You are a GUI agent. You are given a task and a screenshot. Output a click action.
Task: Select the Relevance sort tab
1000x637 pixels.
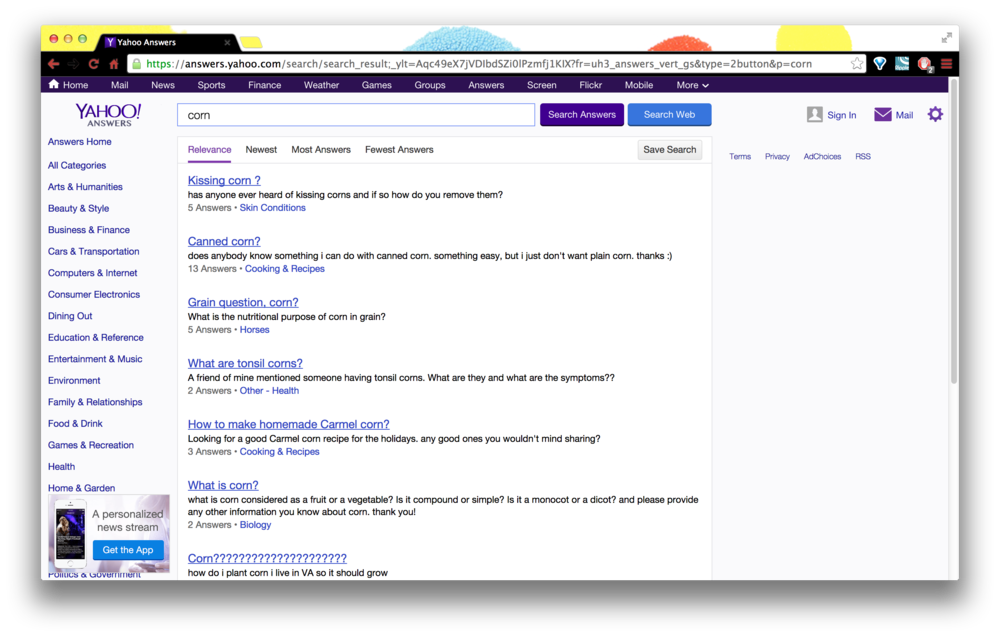[x=209, y=150]
